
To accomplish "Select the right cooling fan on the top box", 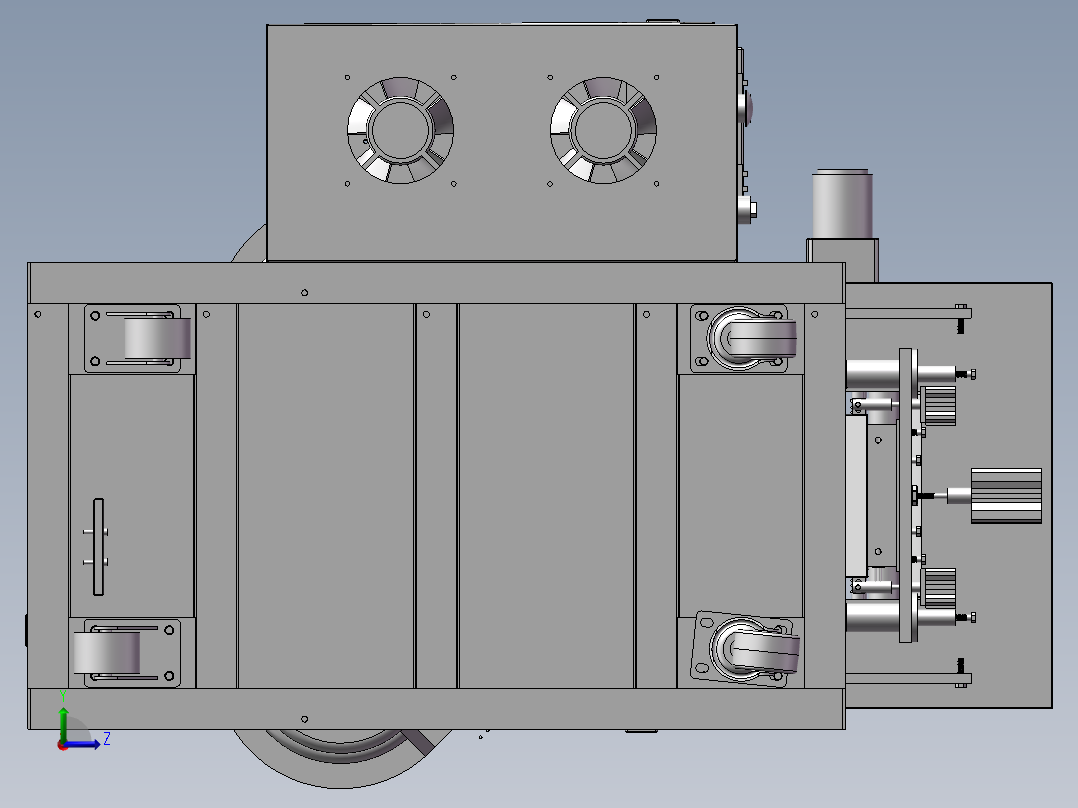I will [x=603, y=131].
